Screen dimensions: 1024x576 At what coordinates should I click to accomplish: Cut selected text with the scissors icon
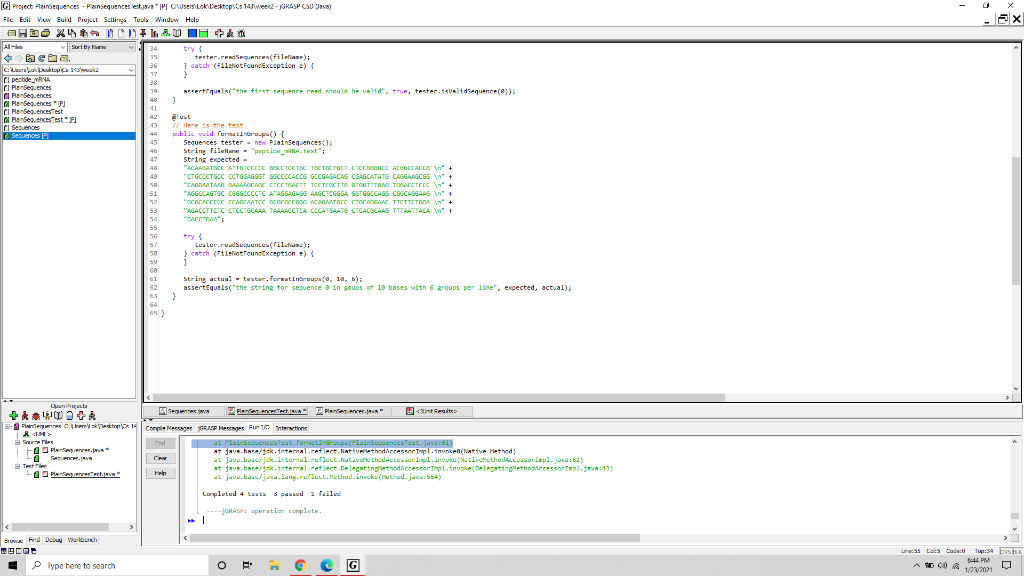[60, 31]
